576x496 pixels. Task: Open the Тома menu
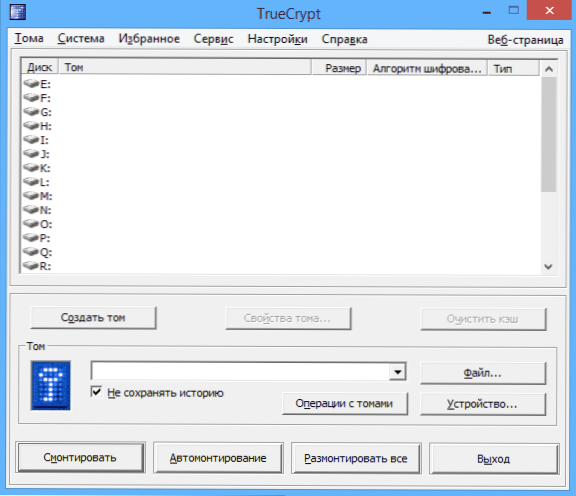point(29,38)
